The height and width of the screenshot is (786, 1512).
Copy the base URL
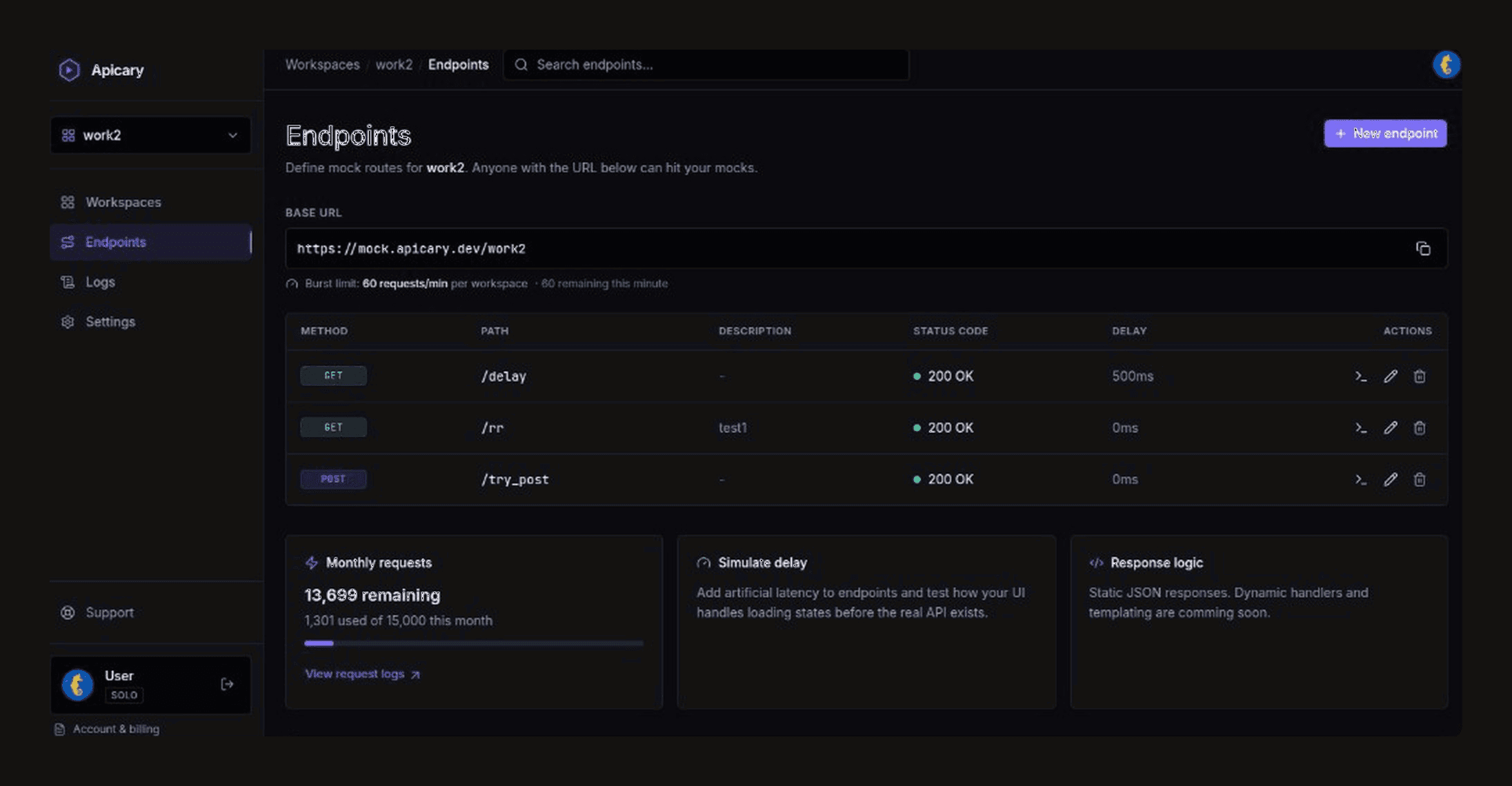[1422, 248]
